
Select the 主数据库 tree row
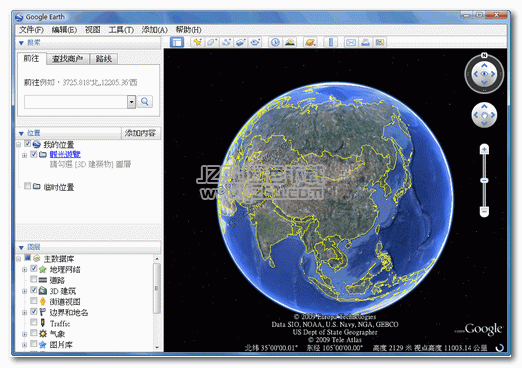coord(59,259)
